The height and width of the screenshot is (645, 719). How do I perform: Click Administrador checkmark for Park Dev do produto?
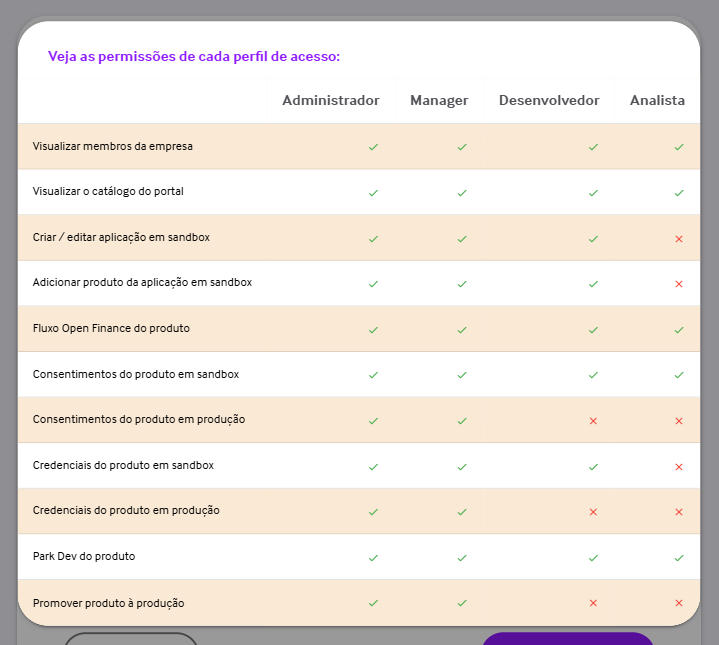(x=373, y=558)
